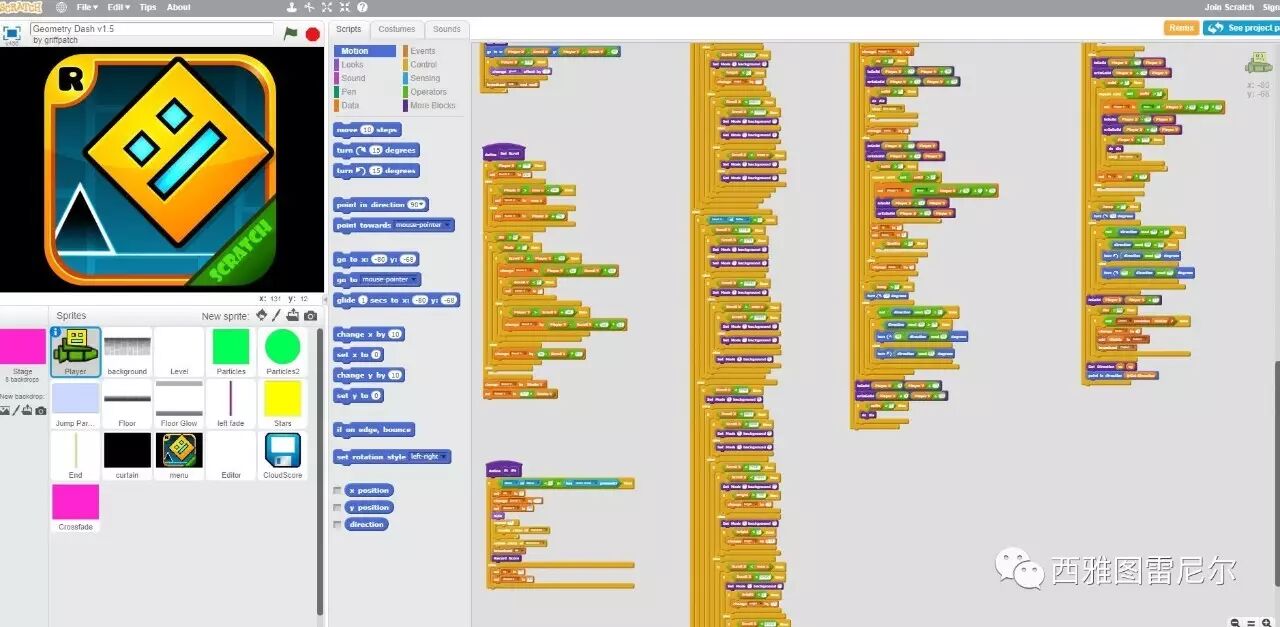Toggle the direction stage monitor checkbox
This screenshot has width=1280, height=627.
[338, 525]
